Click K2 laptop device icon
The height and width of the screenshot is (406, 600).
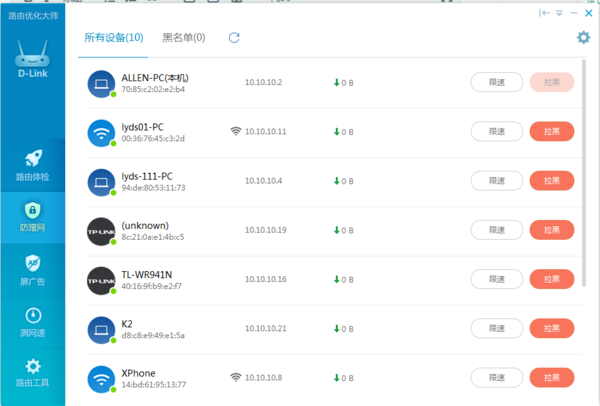pyautogui.click(x=101, y=330)
